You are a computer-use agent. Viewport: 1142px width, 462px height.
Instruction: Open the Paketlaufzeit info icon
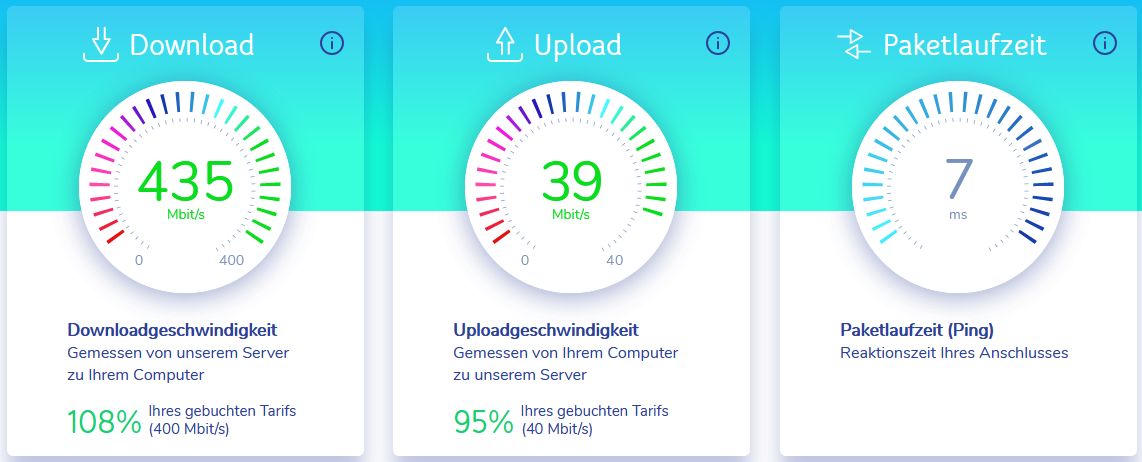pos(1105,43)
